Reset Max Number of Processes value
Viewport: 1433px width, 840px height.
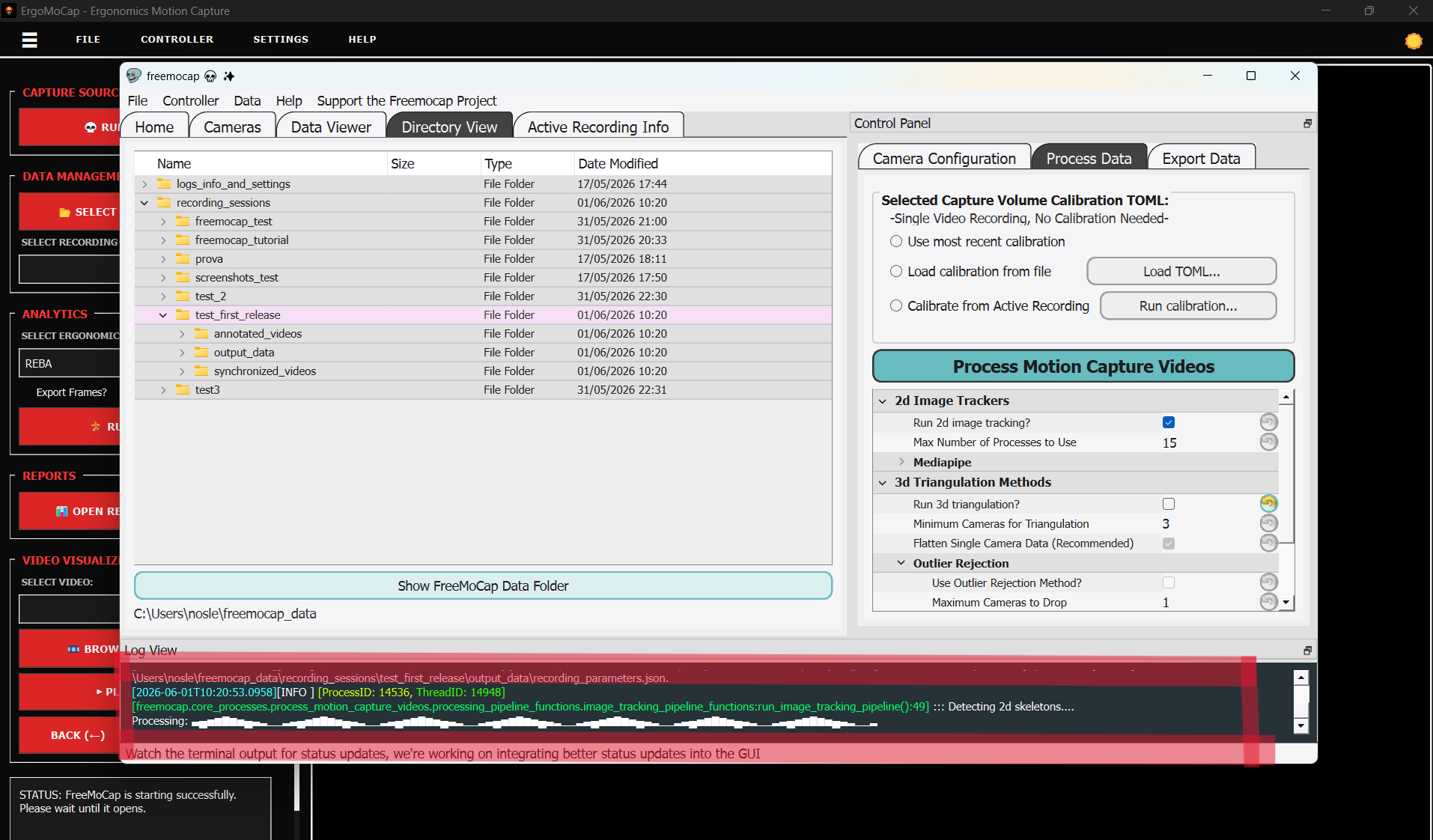pos(1268,442)
